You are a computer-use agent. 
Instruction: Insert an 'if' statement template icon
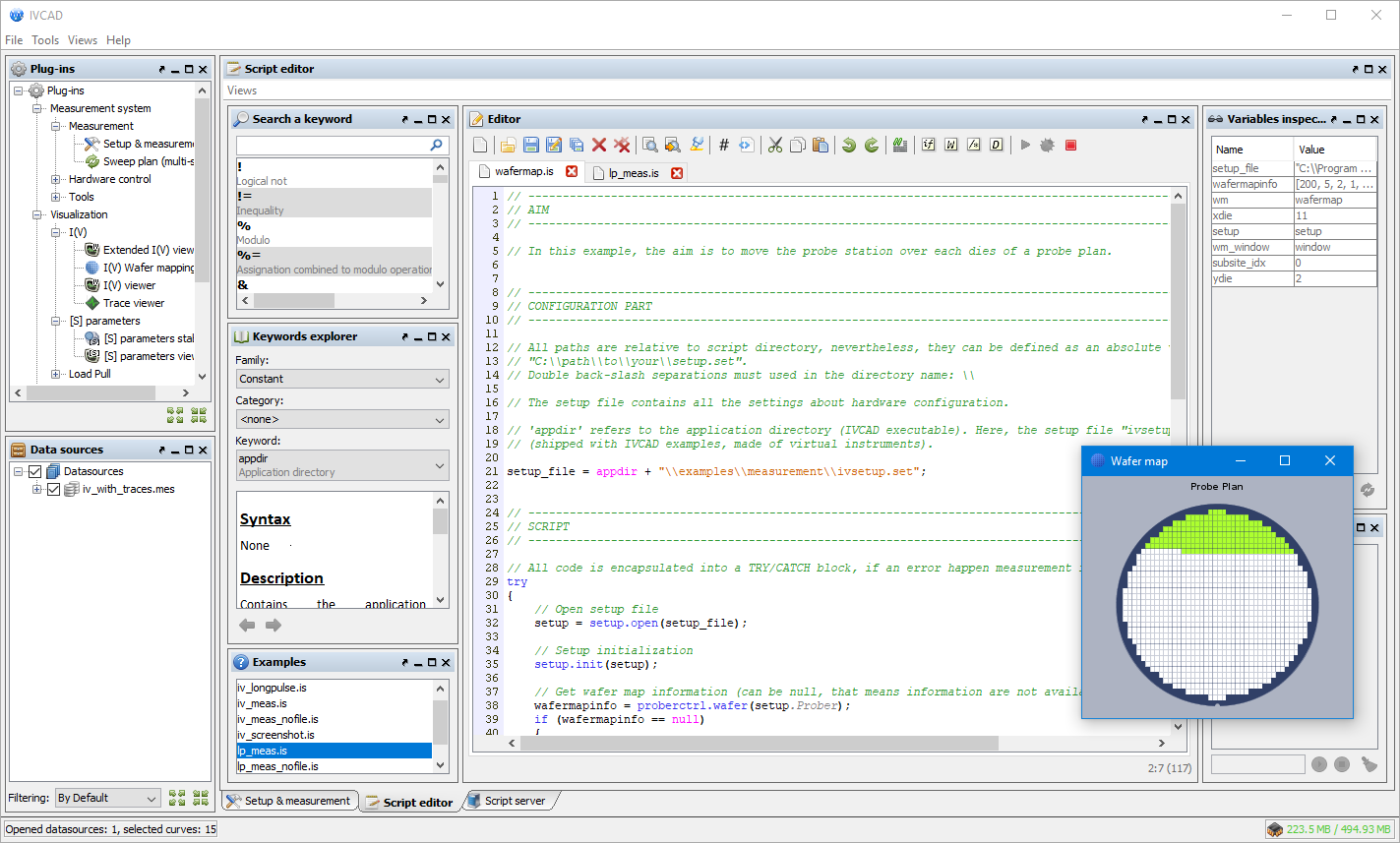[929, 145]
